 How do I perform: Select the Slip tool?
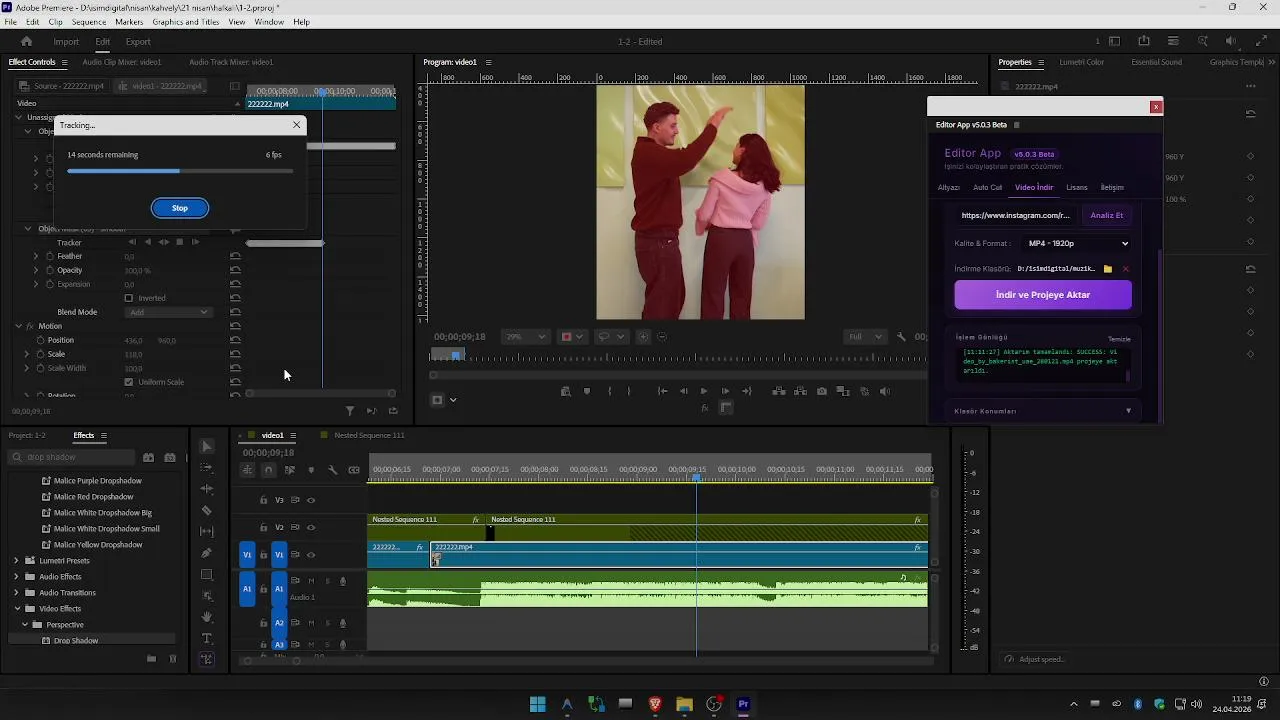tap(207, 532)
